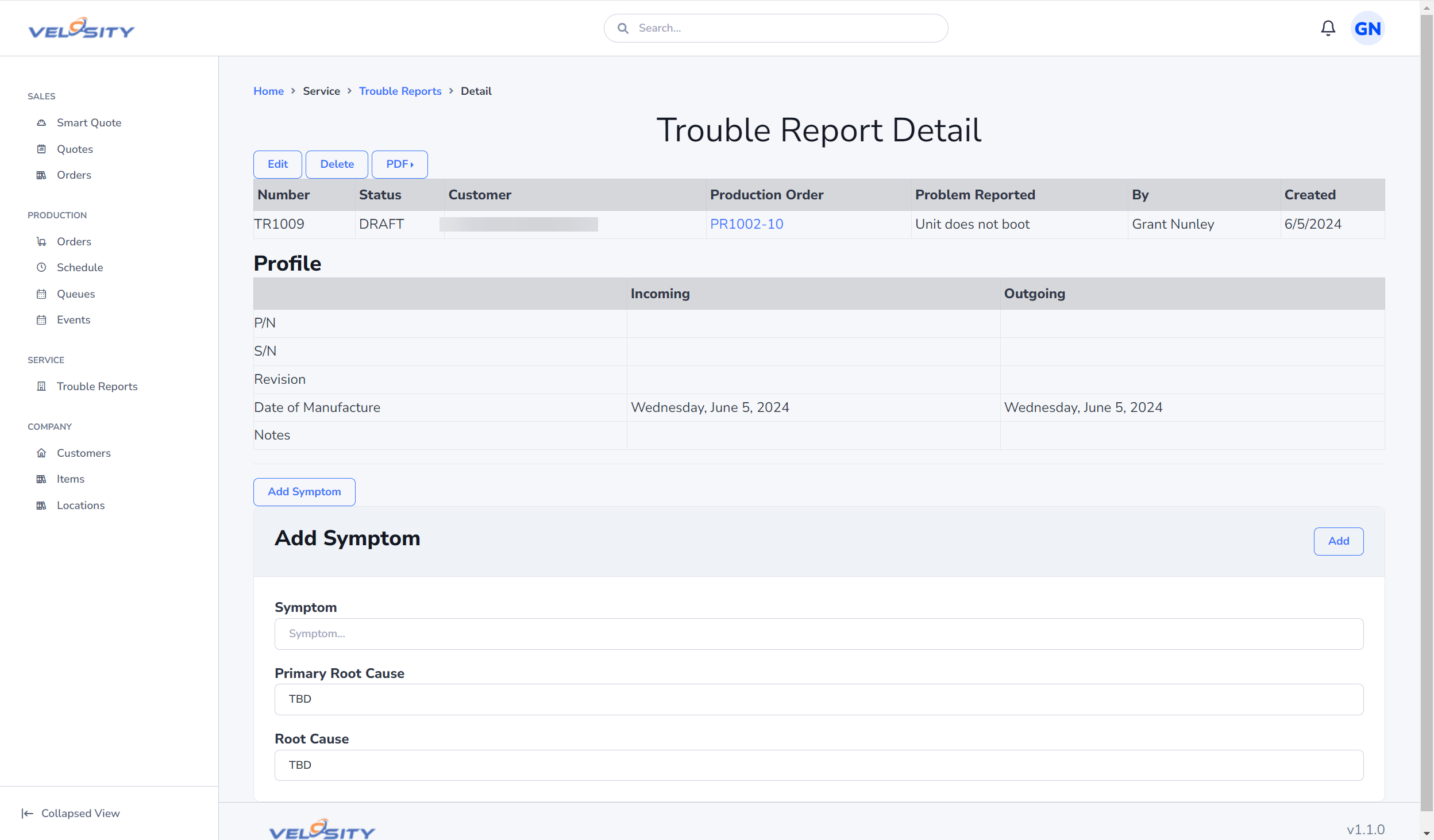Open Customers under Company

click(84, 453)
